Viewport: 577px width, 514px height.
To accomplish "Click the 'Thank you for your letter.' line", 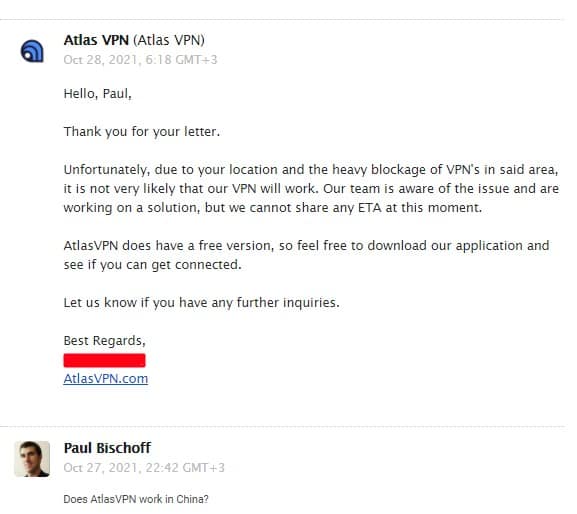I will [x=142, y=132].
